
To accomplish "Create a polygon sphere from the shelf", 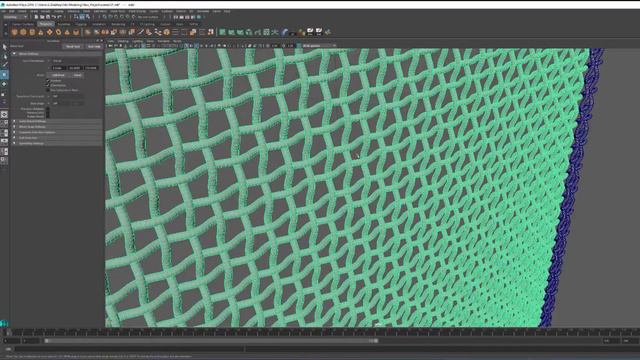I will point(15,32).
